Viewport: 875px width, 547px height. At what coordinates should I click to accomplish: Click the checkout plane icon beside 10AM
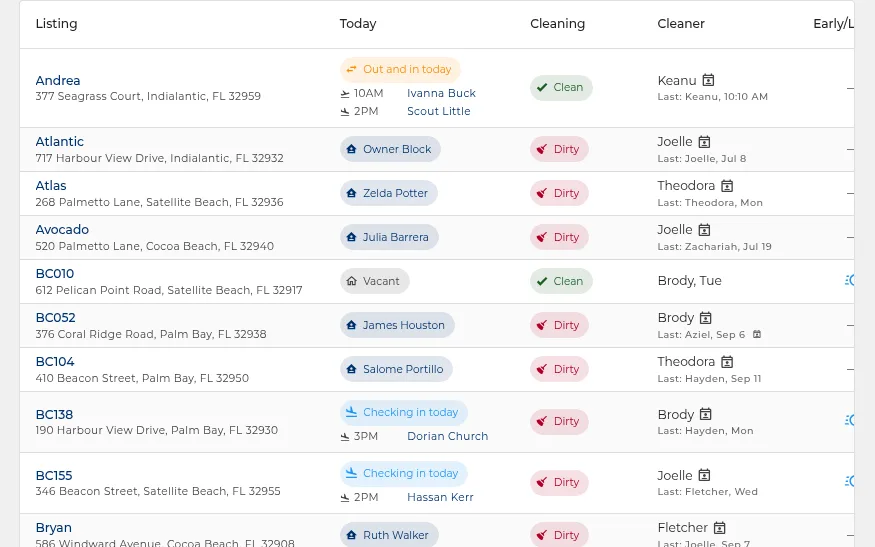(345, 94)
